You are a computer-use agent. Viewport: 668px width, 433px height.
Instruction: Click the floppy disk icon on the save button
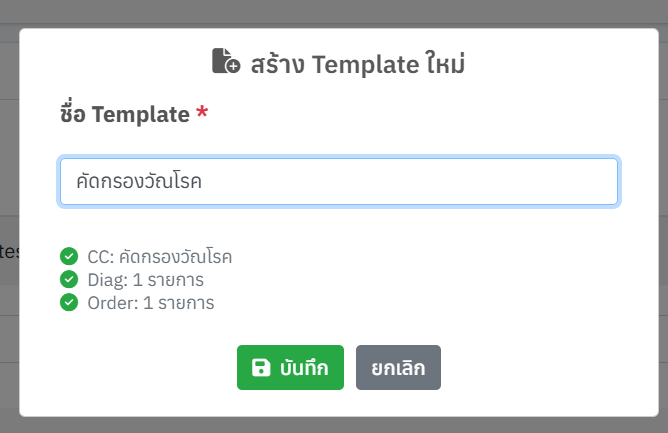(261, 367)
